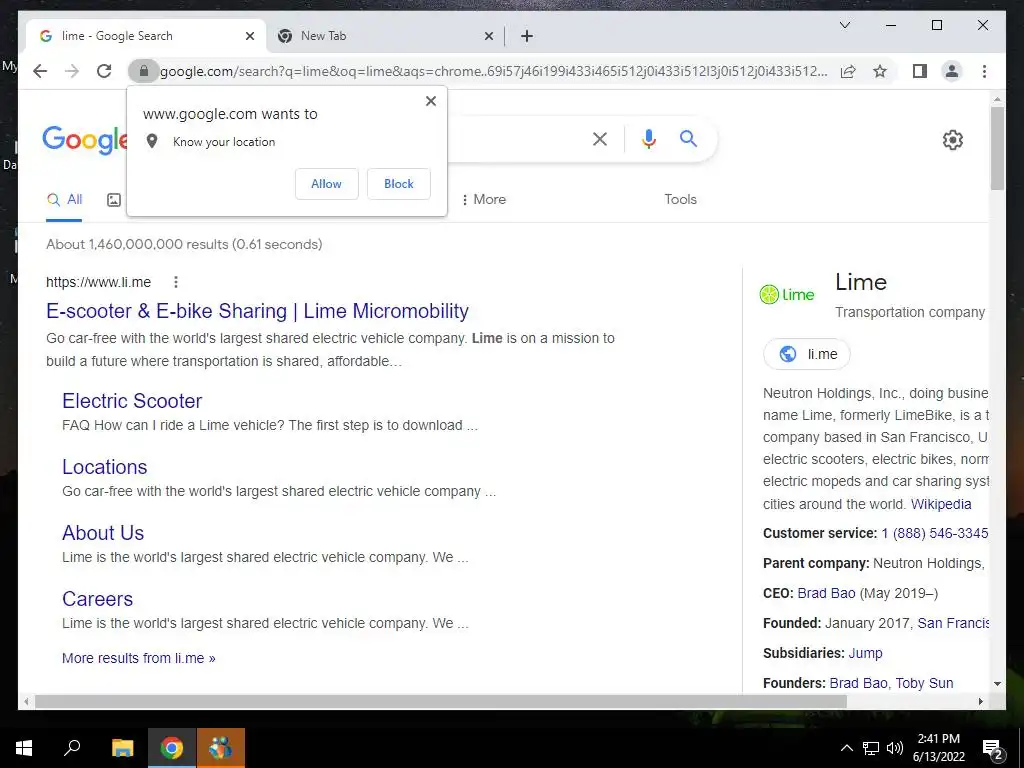Switch to the lime - Google Search tab
Screen dimensions: 1024x768
coord(145,36)
